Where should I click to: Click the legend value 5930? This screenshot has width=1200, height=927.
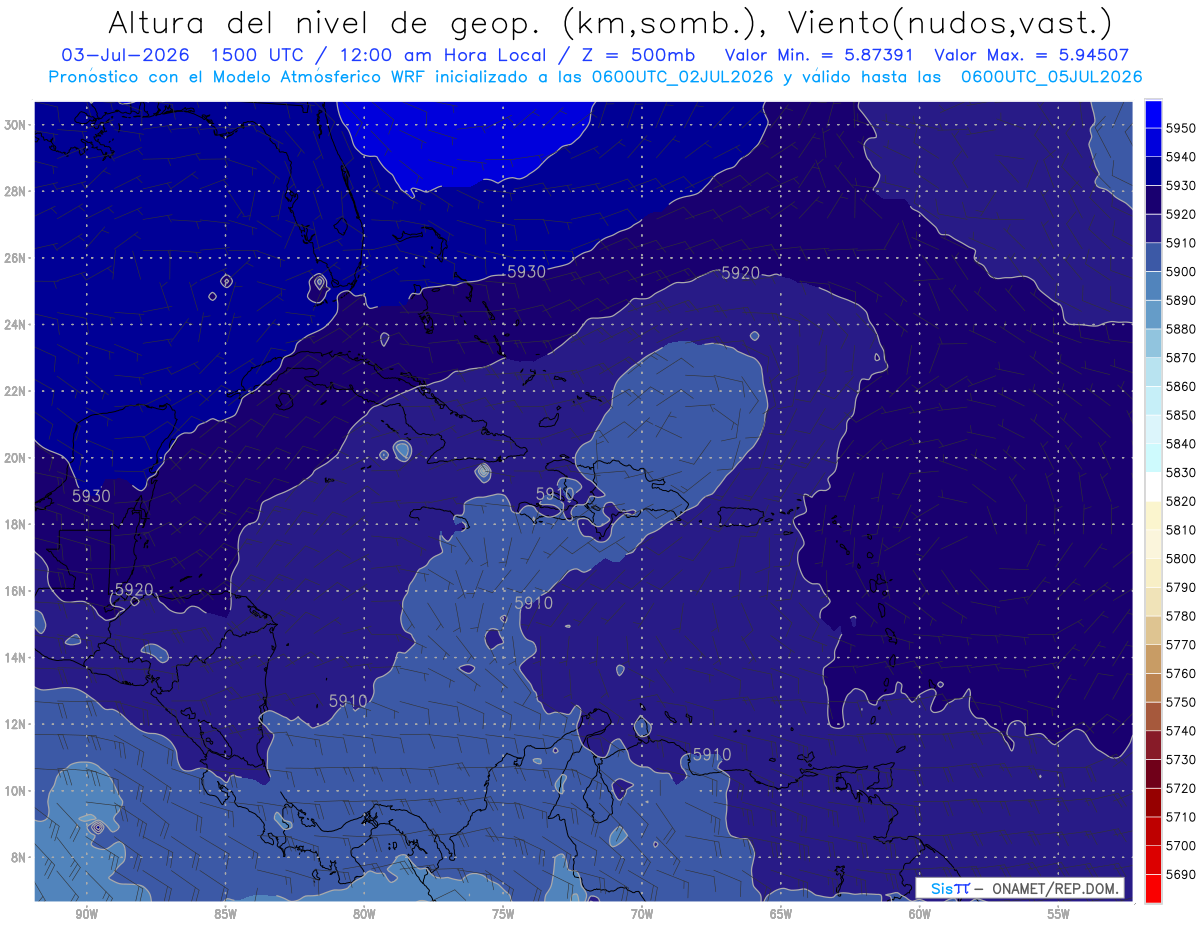point(1182,186)
